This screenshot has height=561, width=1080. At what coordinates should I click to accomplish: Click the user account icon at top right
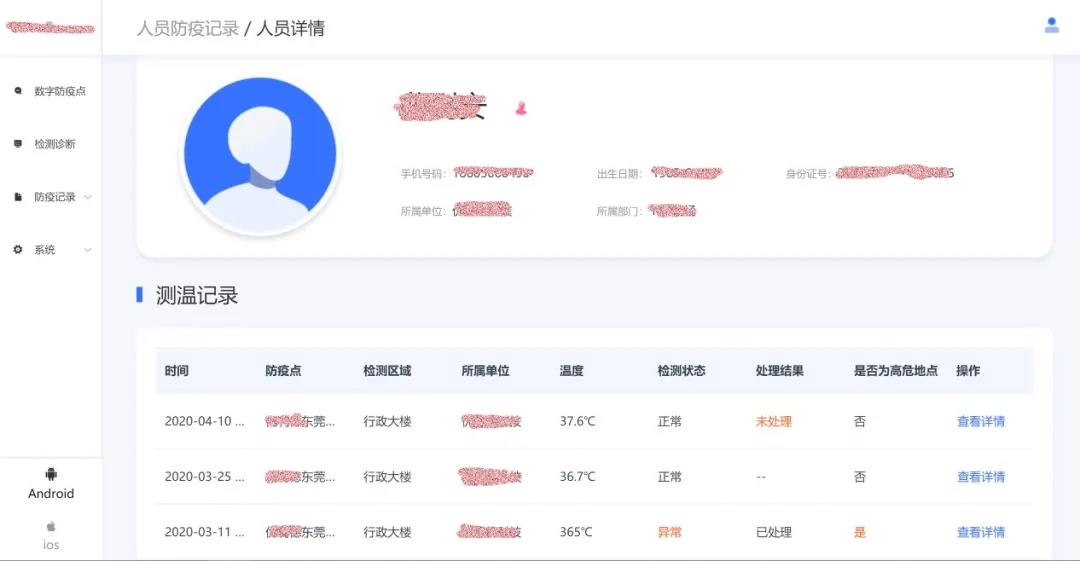(1051, 26)
